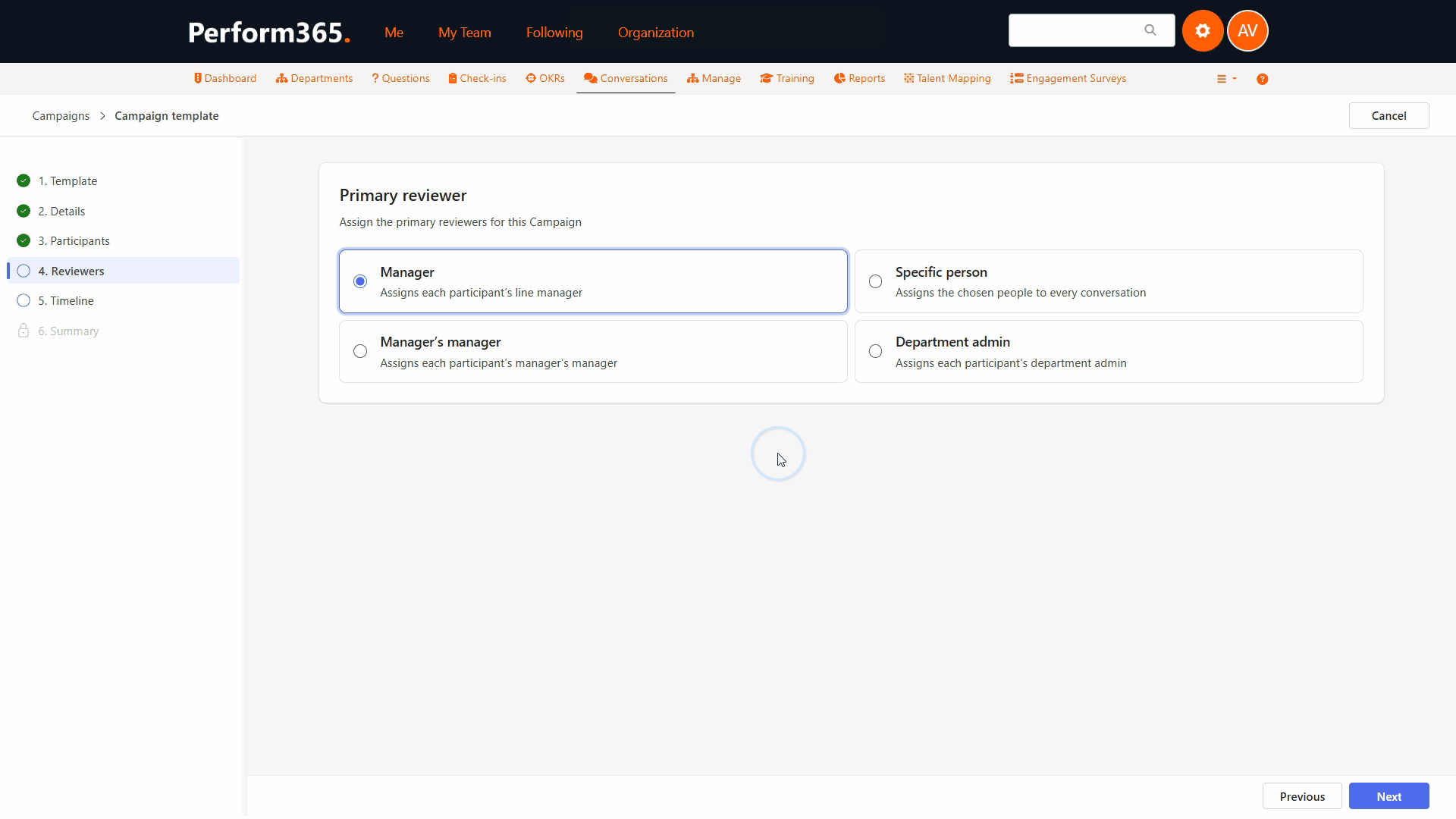Select step 4. Reviewers
1456x819 pixels.
tap(124, 271)
